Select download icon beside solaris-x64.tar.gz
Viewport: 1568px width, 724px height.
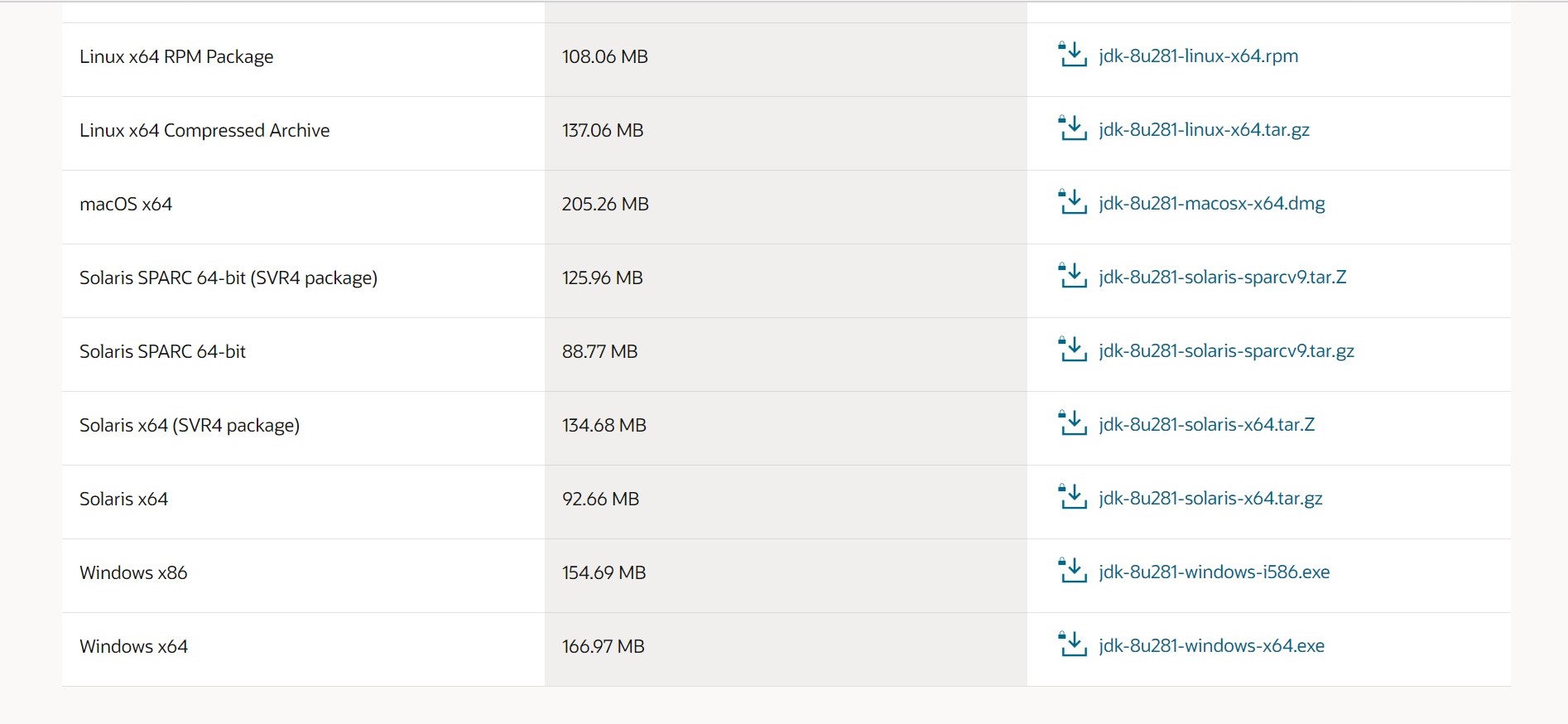1072,497
